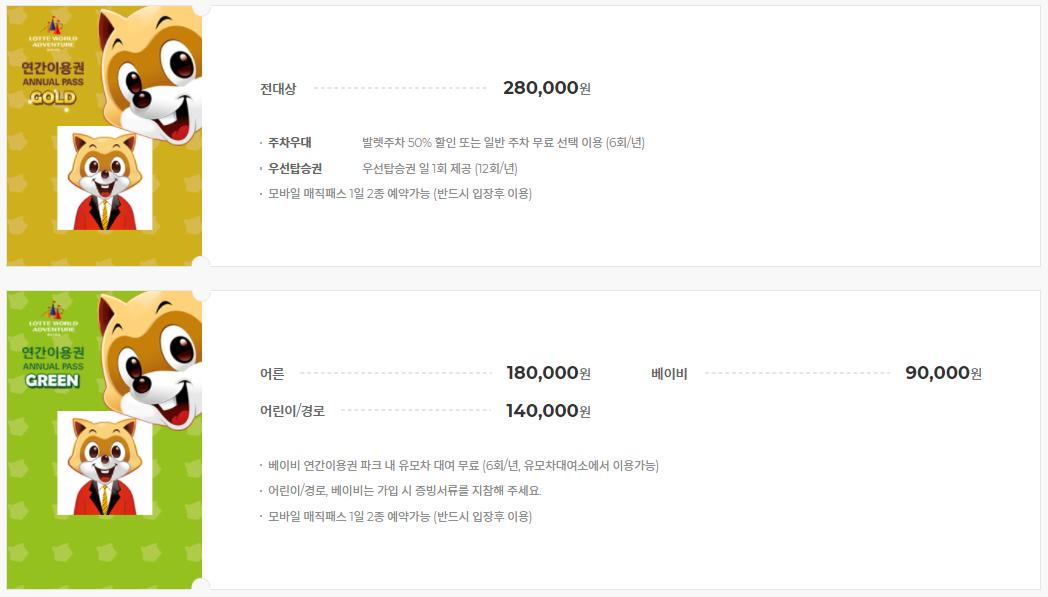
Task: Click the 베이비 연간이용권 유모차 대여 note
Action: pos(463,465)
